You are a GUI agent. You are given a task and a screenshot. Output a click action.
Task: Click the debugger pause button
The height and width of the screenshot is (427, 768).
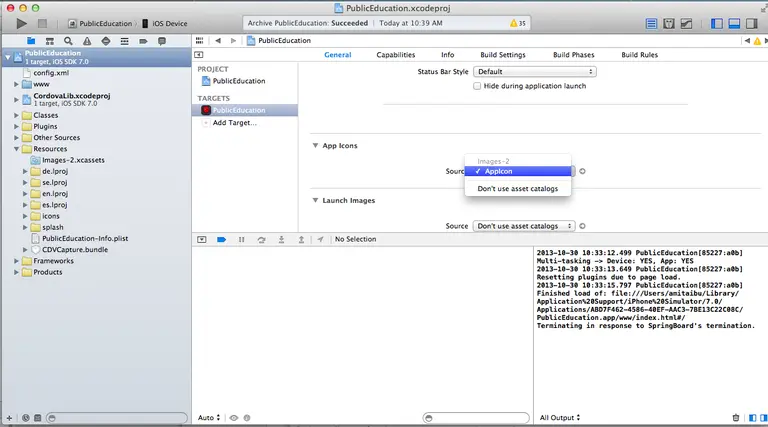pos(241,239)
